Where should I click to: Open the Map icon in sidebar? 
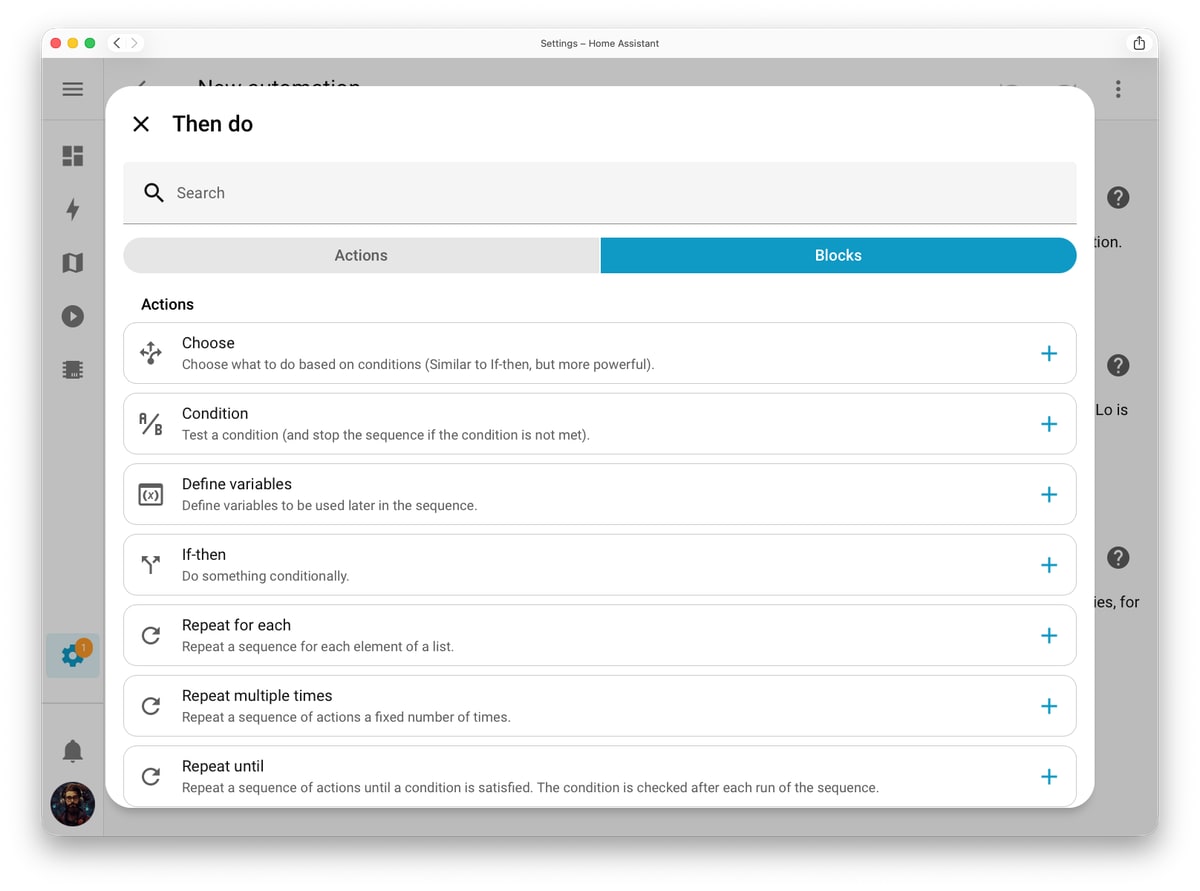point(73,263)
